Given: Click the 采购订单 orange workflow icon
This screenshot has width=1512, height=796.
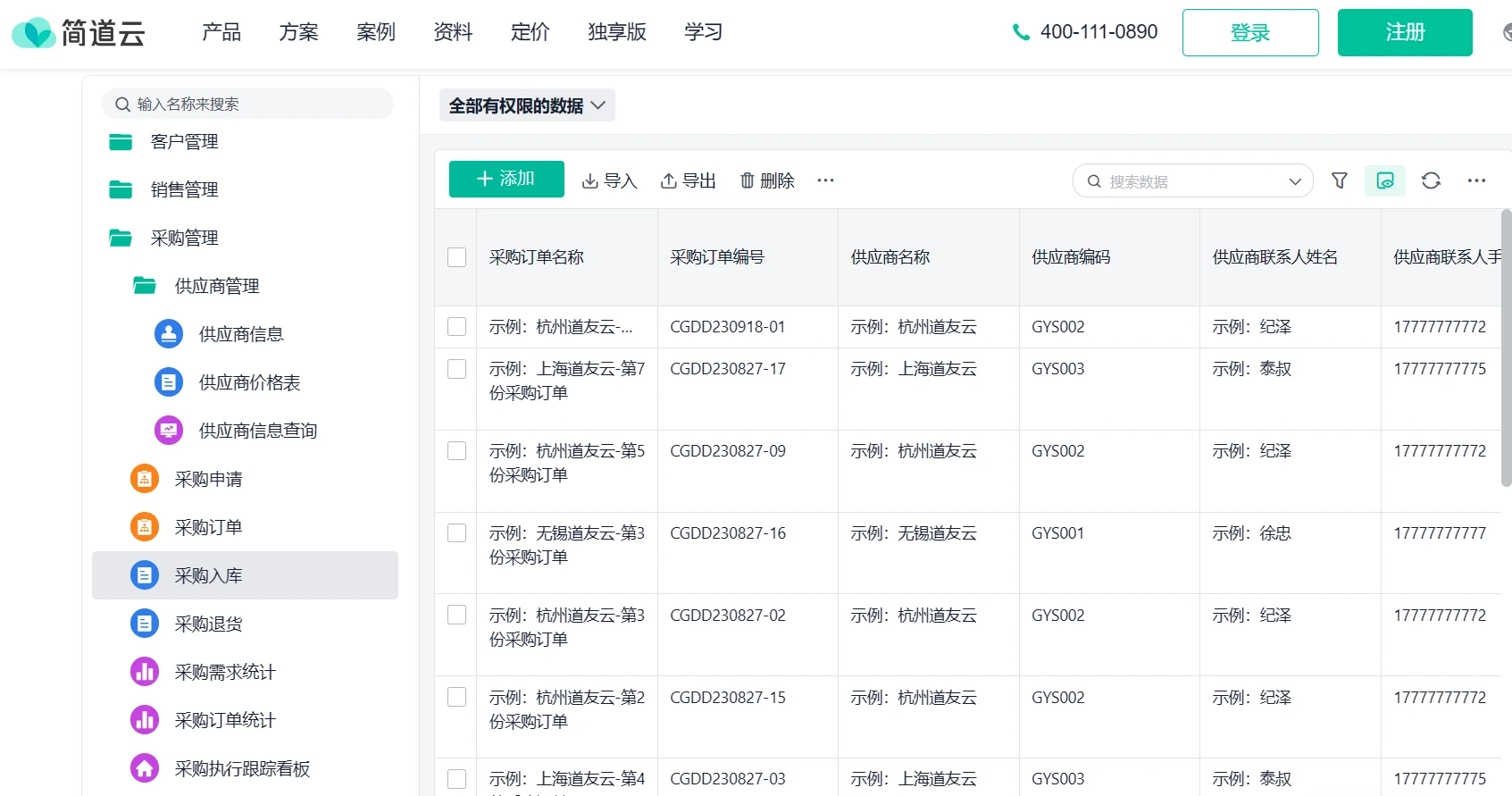Looking at the screenshot, I should pos(145,527).
